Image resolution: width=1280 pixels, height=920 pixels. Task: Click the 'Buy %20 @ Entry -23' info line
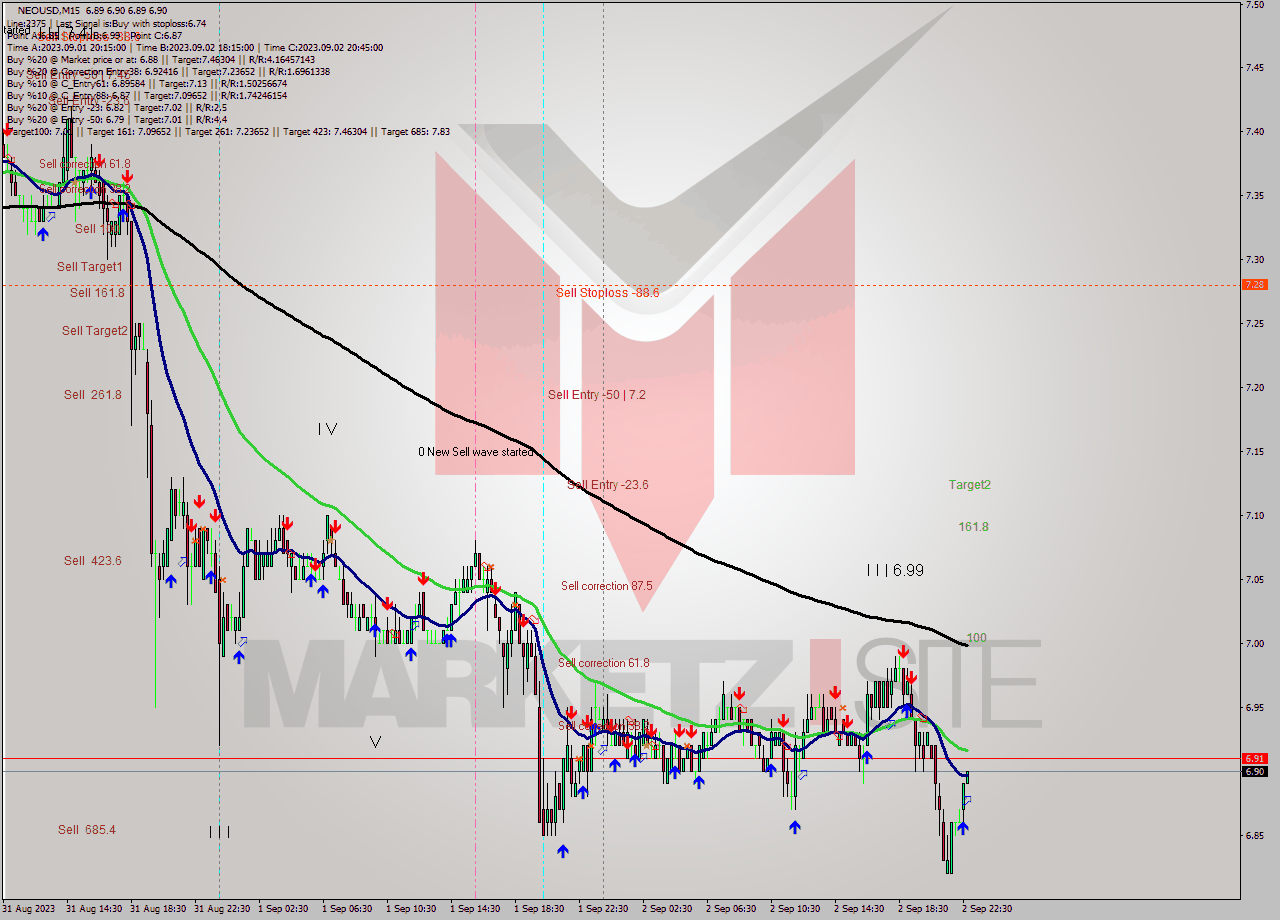tap(116, 107)
